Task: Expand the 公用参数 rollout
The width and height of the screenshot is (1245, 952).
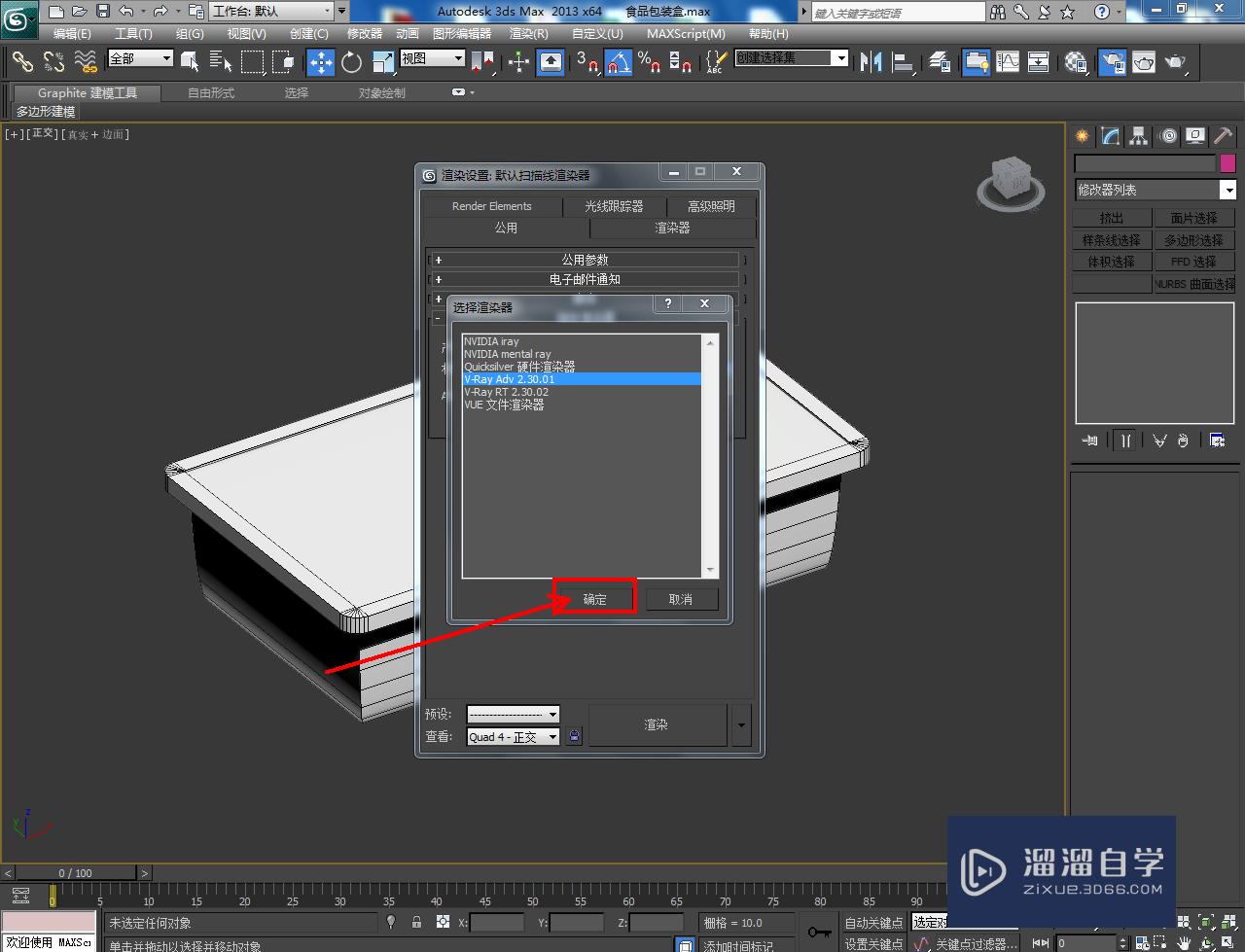Action: pos(587,260)
